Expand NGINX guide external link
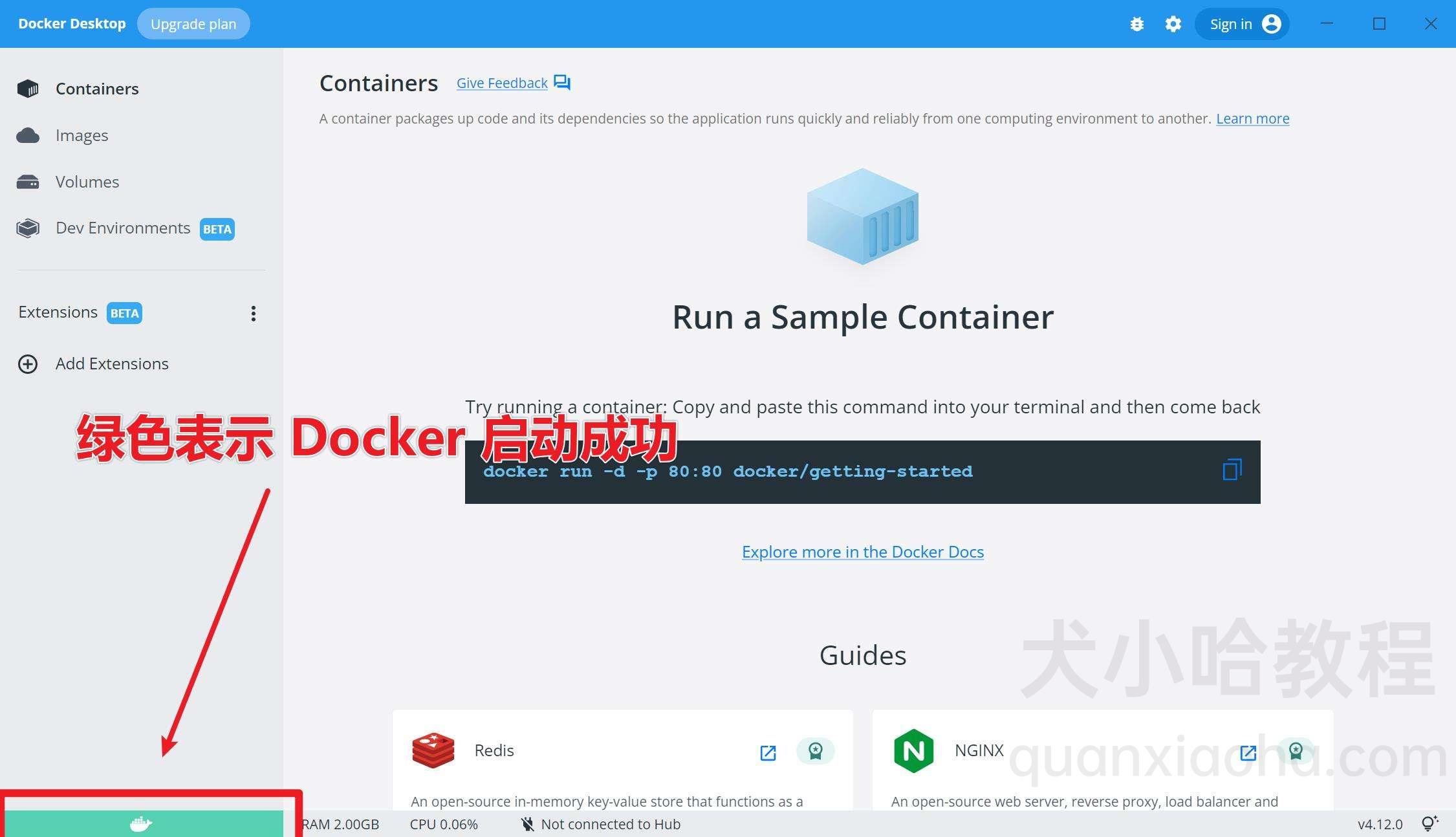The image size is (1456, 837). (x=1248, y=750)
